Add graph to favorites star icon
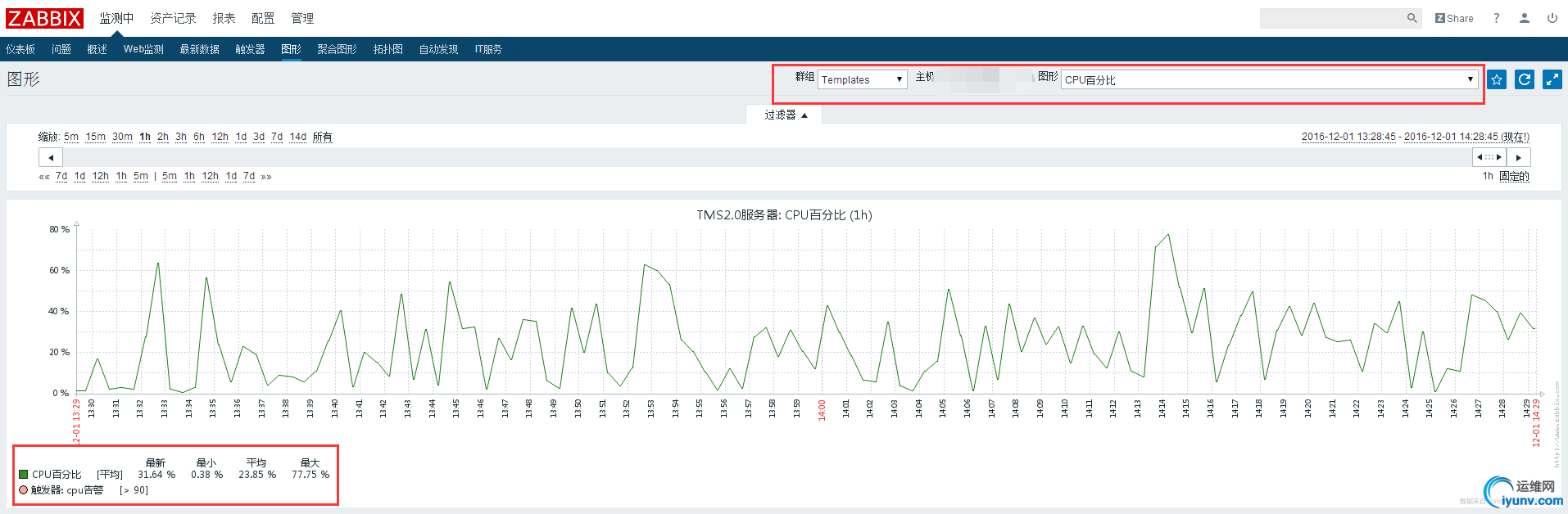This screenshot has height=514, width=1568. click(1497, 79)
